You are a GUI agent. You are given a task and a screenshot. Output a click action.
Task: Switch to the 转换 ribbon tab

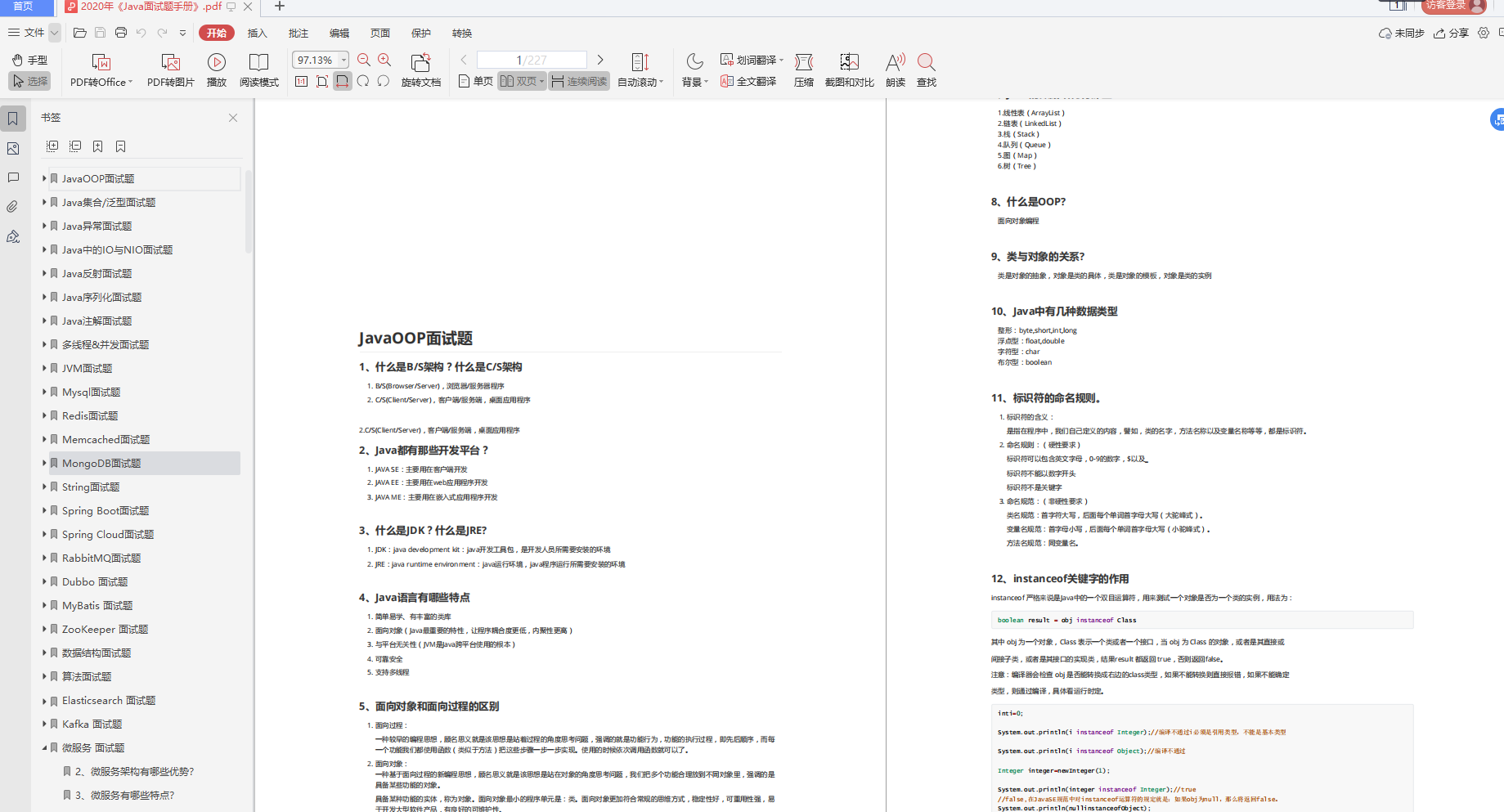point(462,33)
